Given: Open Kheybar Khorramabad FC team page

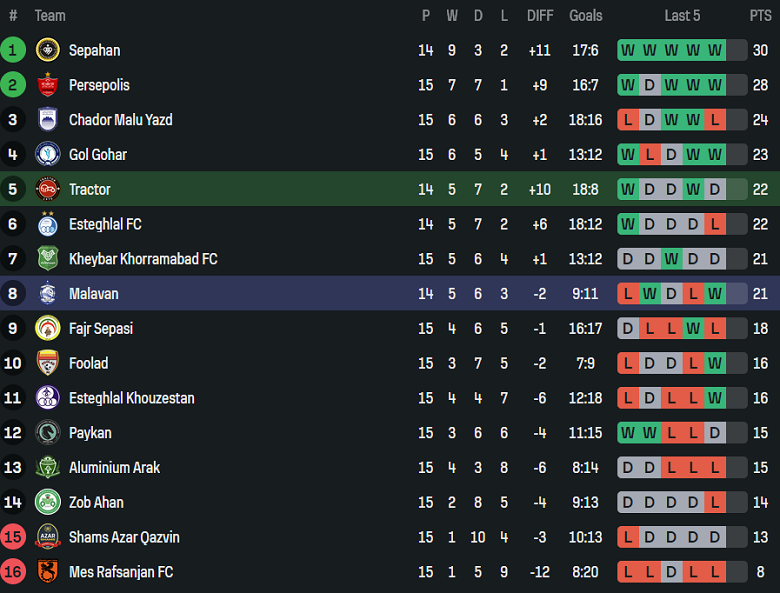Looking at the screenshot, I should [143, 259].
